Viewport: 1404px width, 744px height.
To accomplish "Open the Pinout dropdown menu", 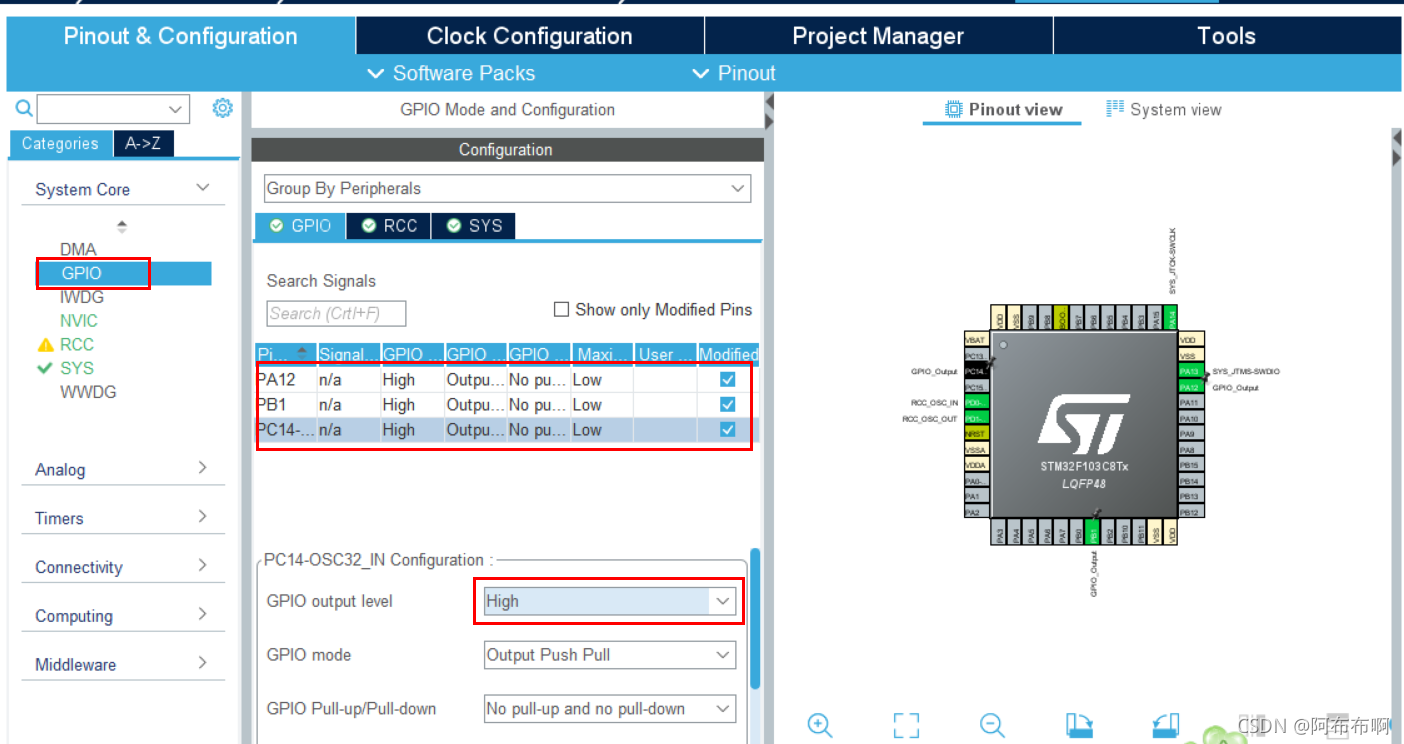I will 734,73.
